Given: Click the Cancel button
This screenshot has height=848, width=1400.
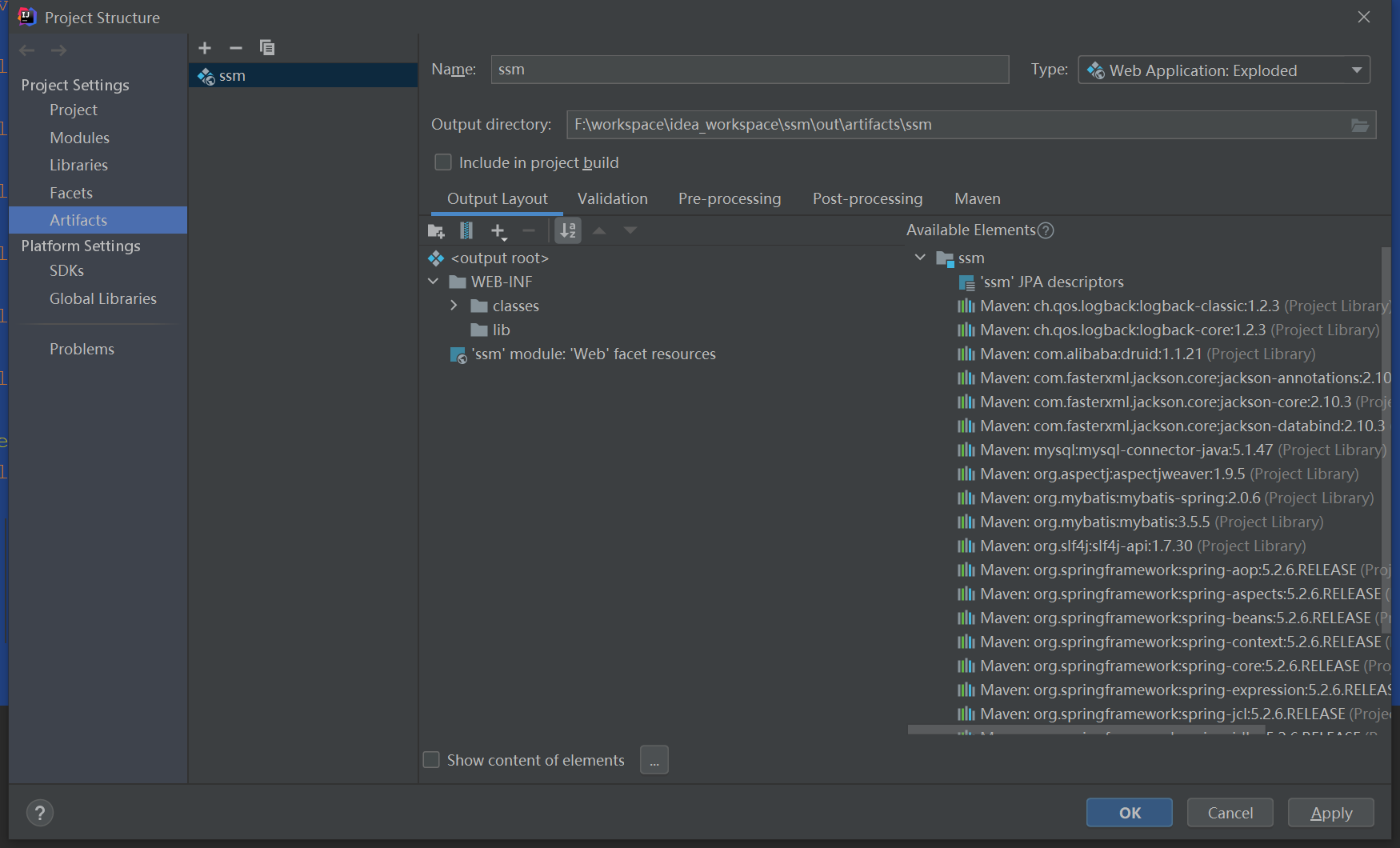Looking at the screenshot, I should click(1230, 813).
